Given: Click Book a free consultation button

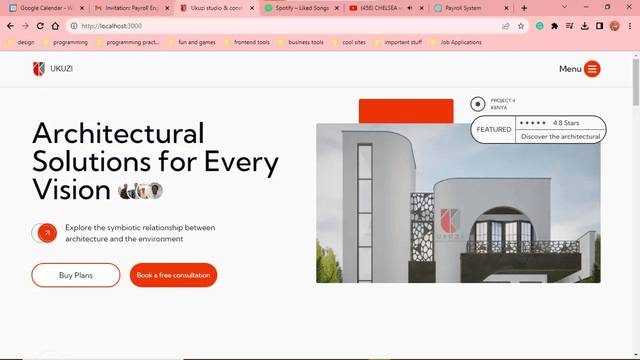Looking at the screenshot, I should [173, 275].
